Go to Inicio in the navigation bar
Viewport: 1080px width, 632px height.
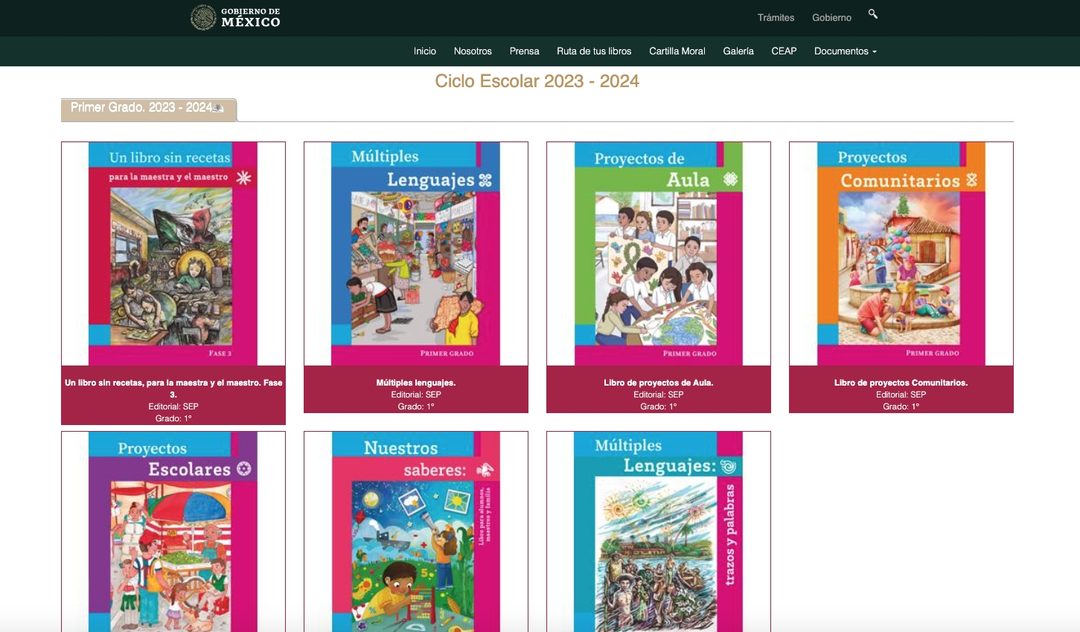[x=424, y=51]
